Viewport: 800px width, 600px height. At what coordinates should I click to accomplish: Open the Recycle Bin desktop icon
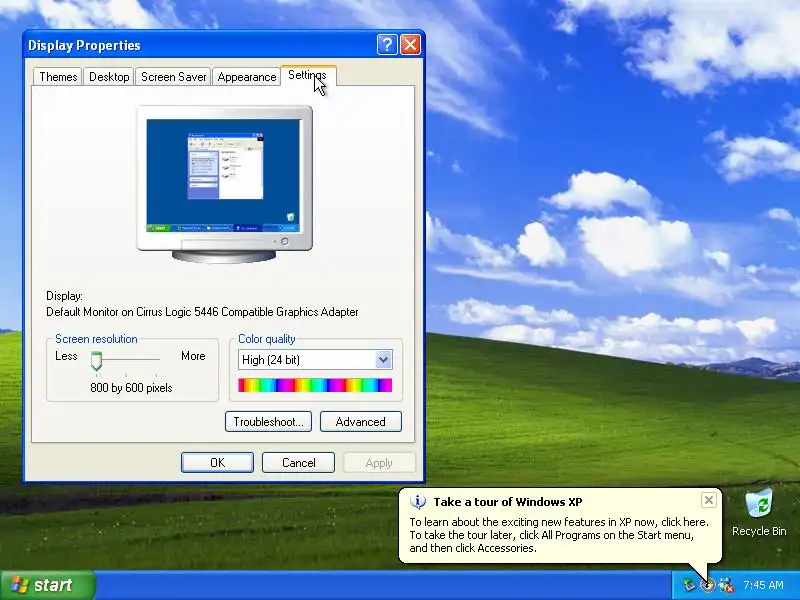coord(759,513)
